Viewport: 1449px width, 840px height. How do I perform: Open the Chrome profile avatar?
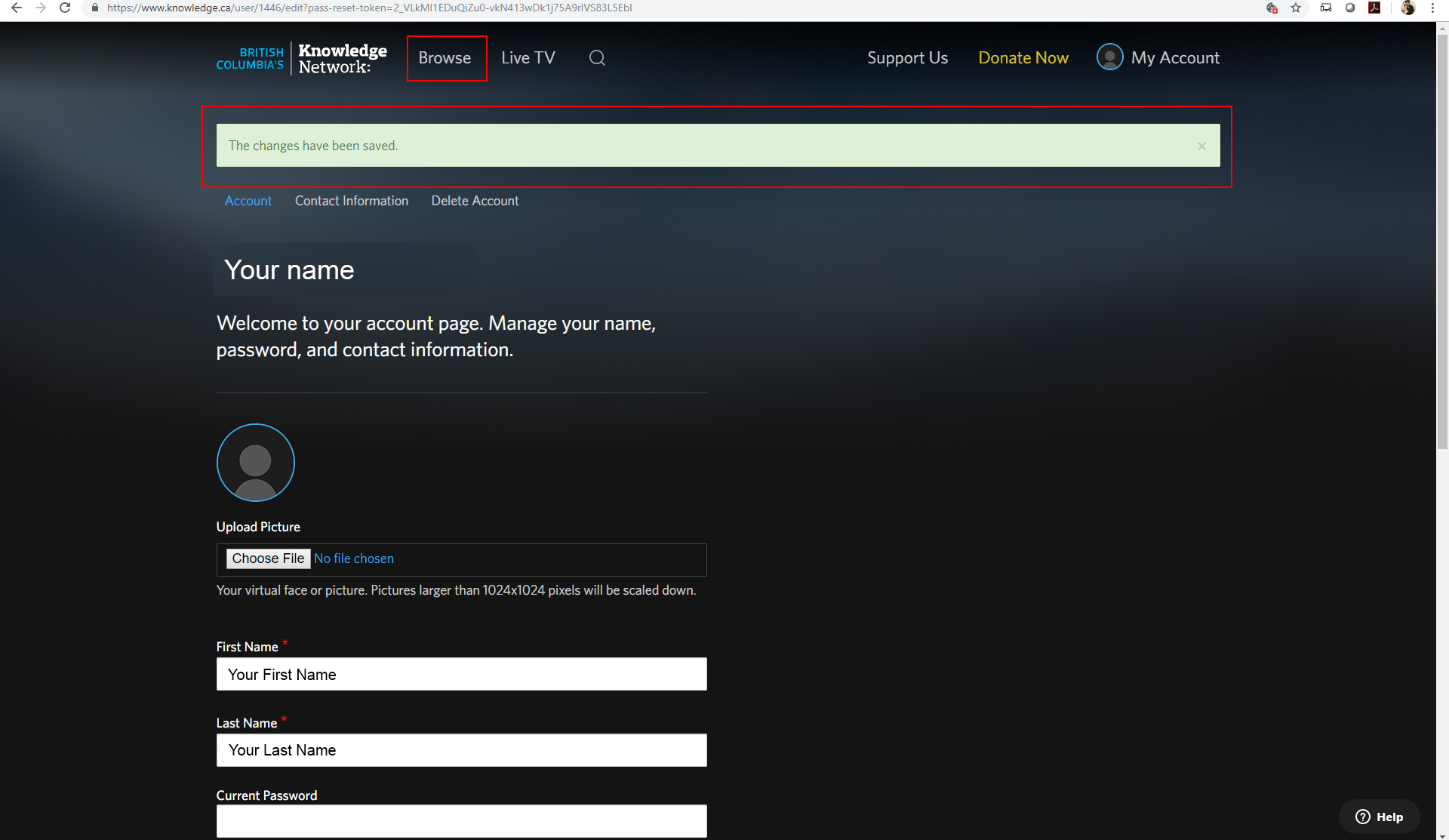pyautogui.click(x=1407, y=8)
